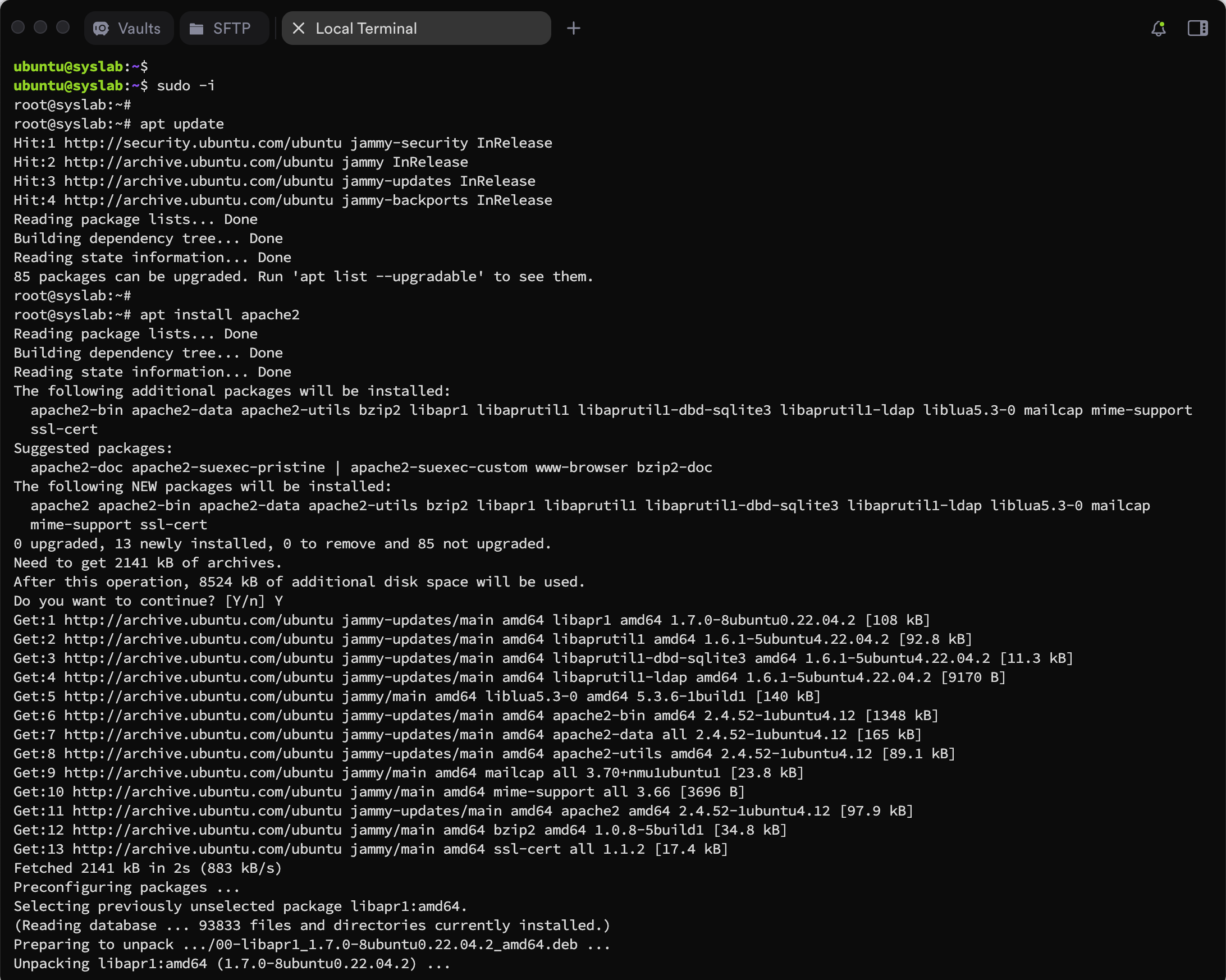The image size is (1226, 980).
Task: Add a new tab with plus icon
Action: point(574,29)
